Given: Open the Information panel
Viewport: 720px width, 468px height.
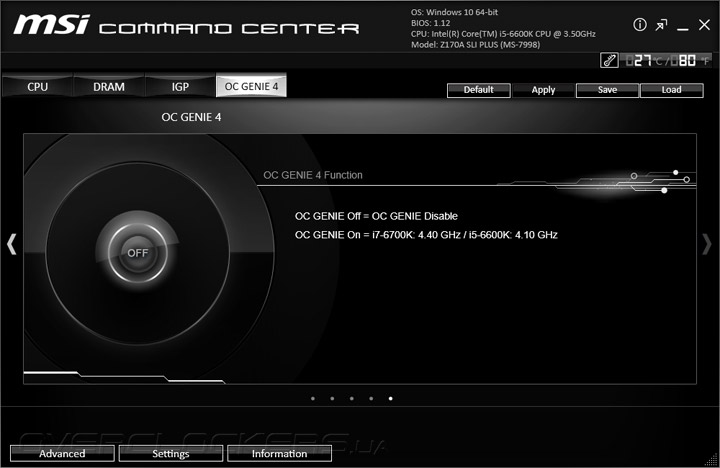Looking at the screenshot, I should (x=279, y=453).
